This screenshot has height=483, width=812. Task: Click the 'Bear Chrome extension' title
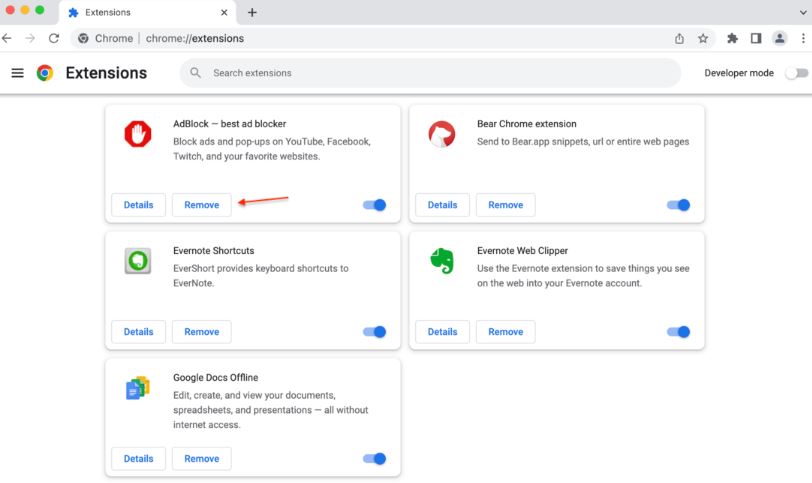[527, 124]
